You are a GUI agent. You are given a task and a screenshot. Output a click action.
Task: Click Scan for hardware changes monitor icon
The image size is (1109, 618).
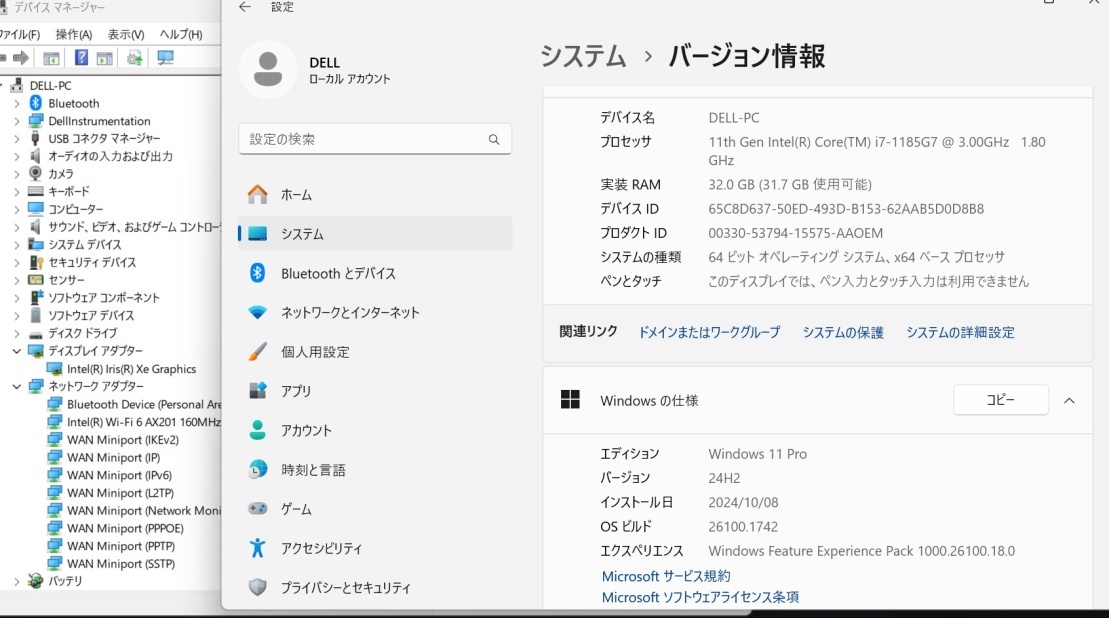click(x=166, y=58)
